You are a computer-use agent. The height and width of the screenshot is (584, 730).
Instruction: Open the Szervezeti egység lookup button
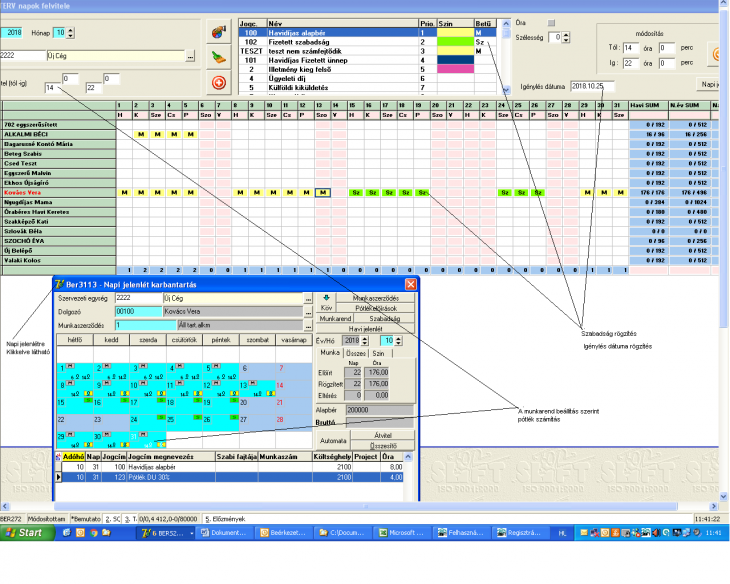coord(307,298)
